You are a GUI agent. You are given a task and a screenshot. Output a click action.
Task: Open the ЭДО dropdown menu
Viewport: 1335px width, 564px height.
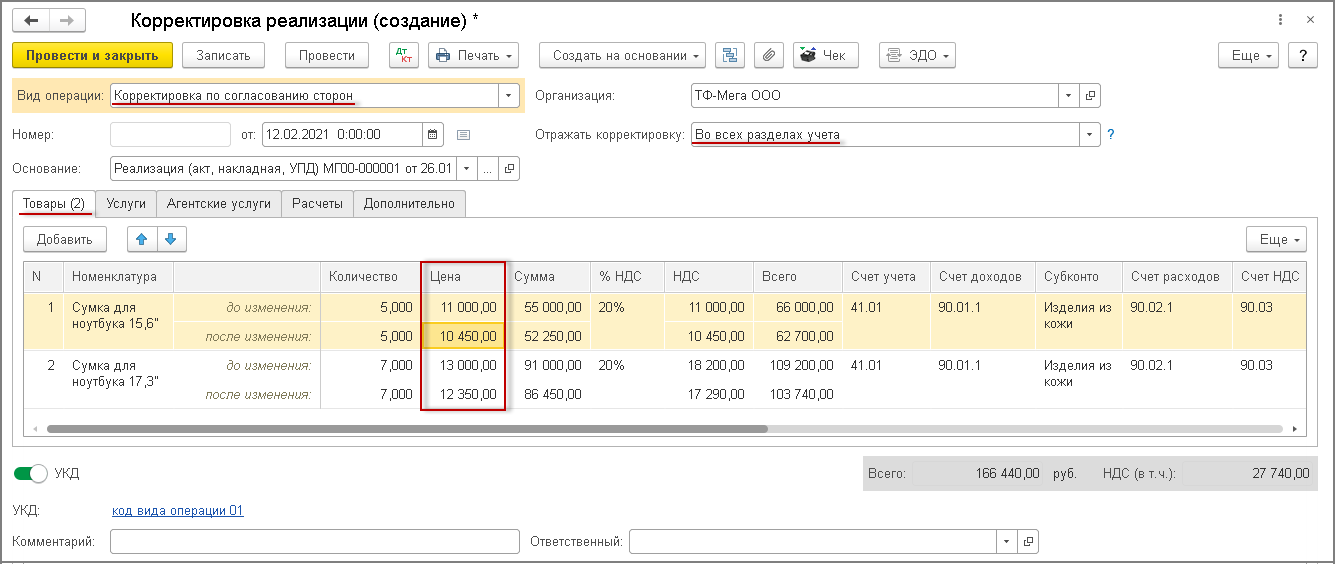coord(917,55)
